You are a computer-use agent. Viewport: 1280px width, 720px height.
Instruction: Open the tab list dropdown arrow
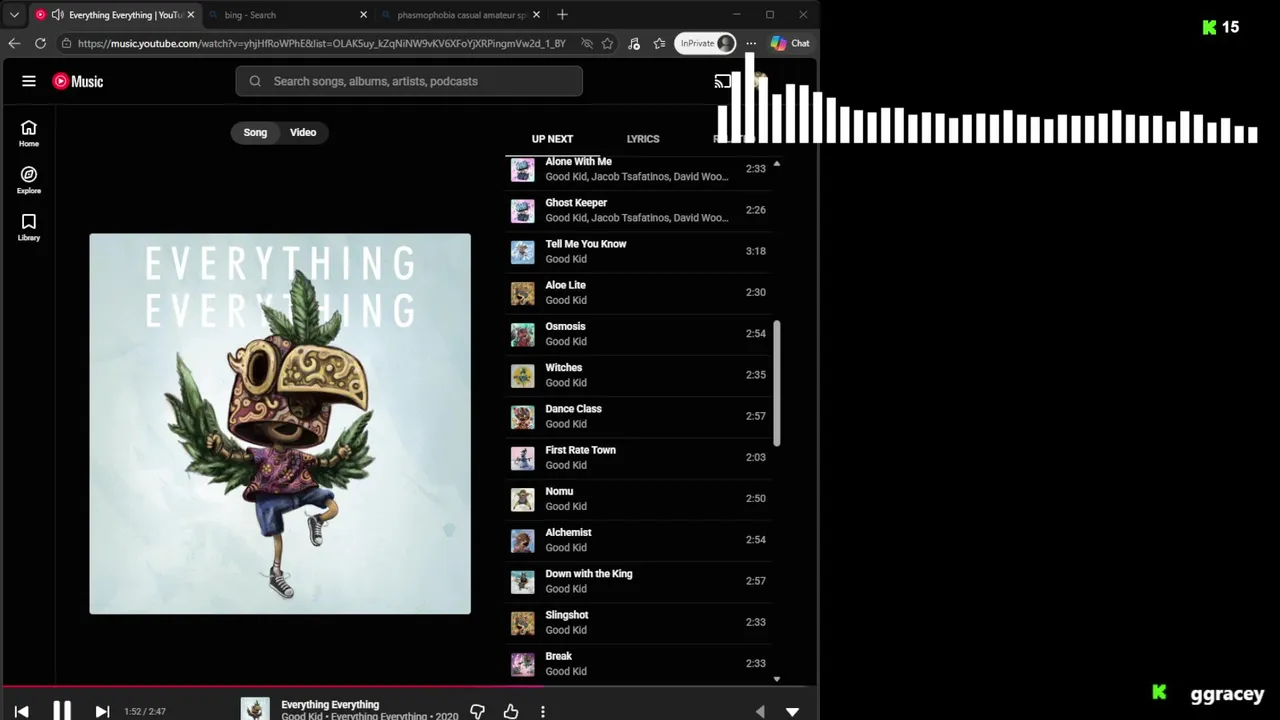14,15
